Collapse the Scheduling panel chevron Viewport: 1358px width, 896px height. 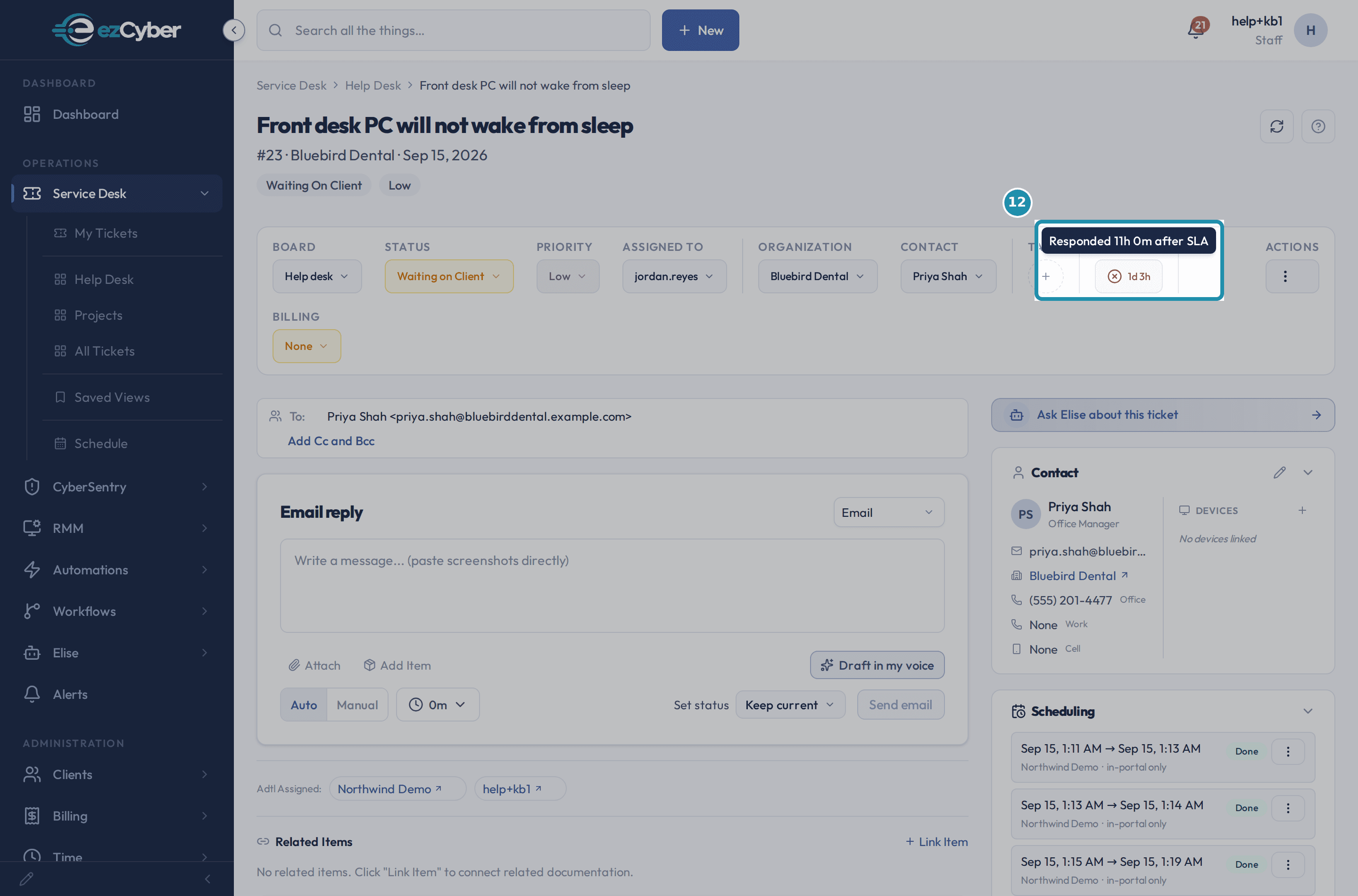(x=1308, y=712)
